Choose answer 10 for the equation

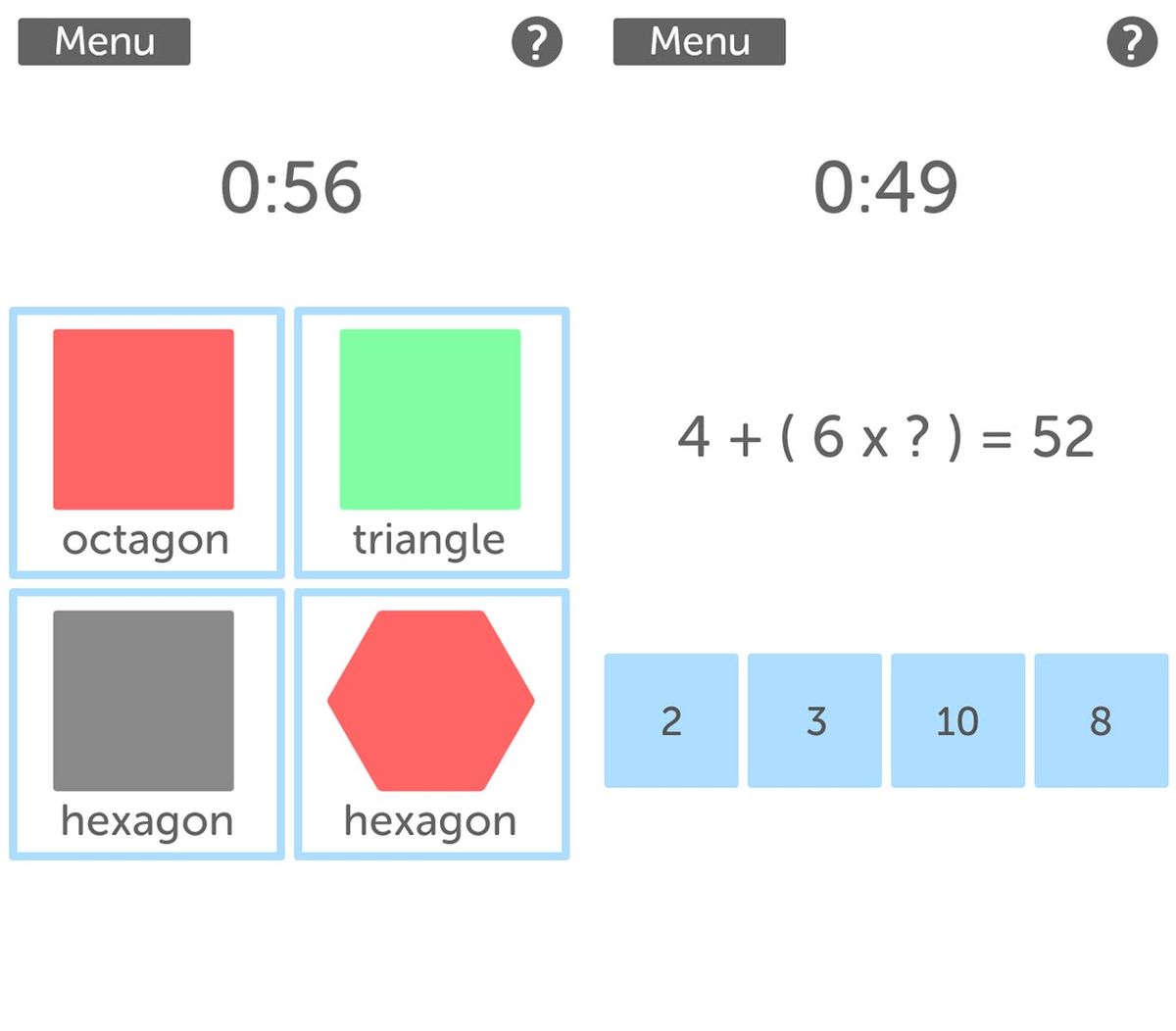[957, 720]
